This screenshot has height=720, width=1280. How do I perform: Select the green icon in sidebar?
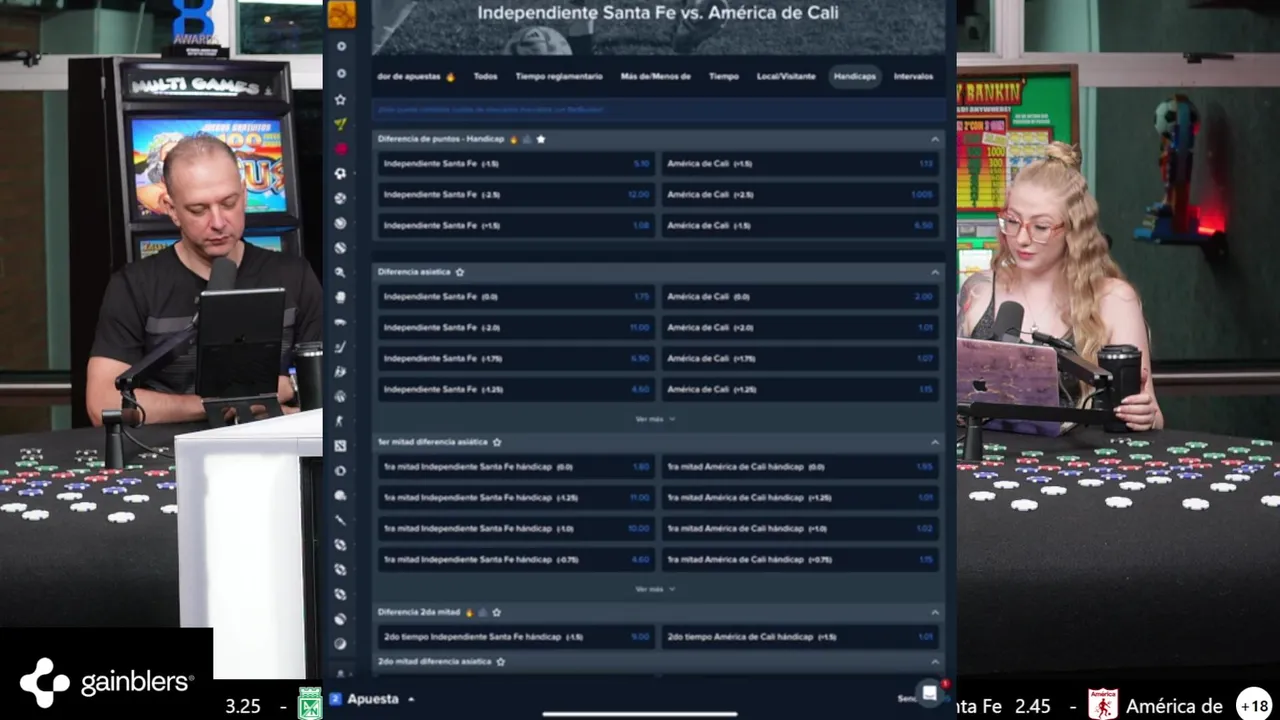coord(341,124)
